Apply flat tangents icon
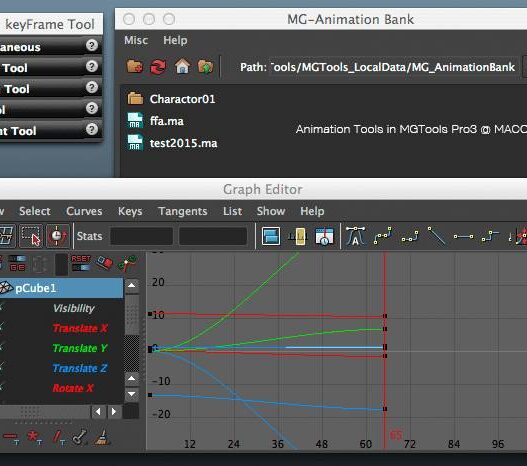The width and height of the screenshot is (527, 466). click(463, 237)
